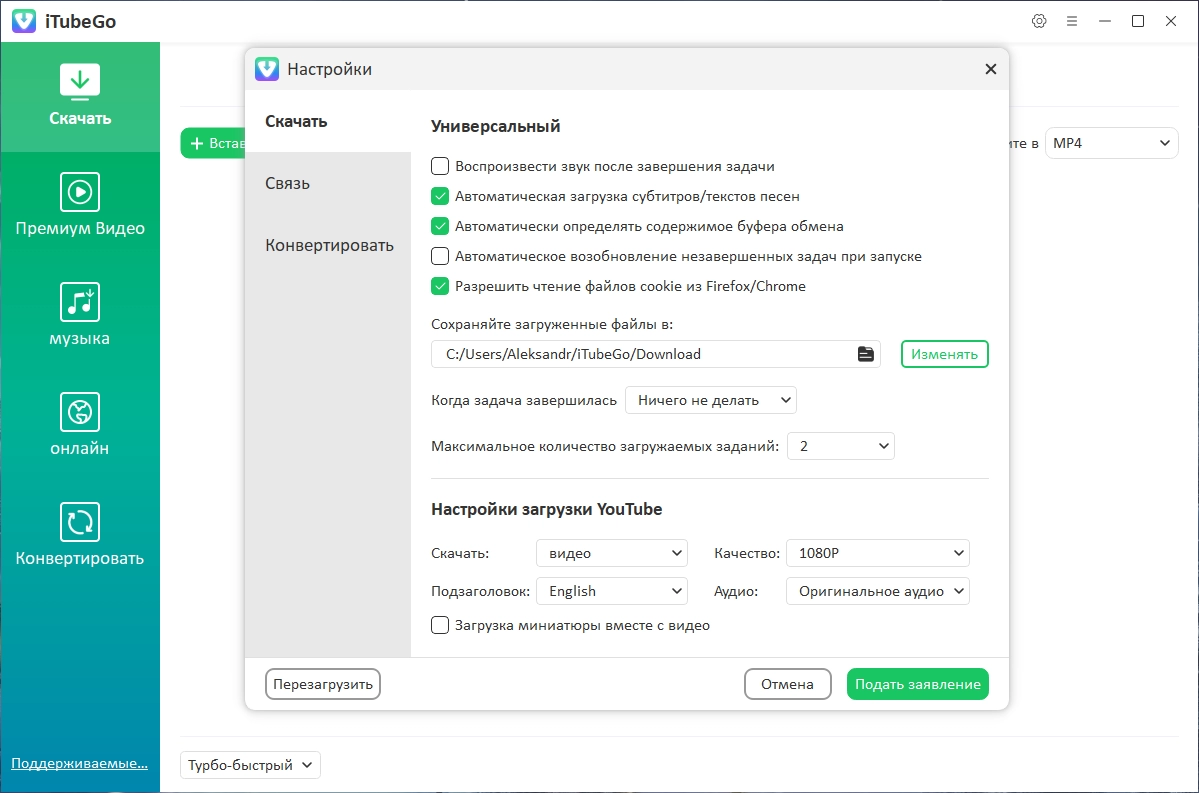The width and height of the screenshot is (1199, 793).
Task: Enable auto-resume of unfinished tasks on startup
Action: (440, 256)
